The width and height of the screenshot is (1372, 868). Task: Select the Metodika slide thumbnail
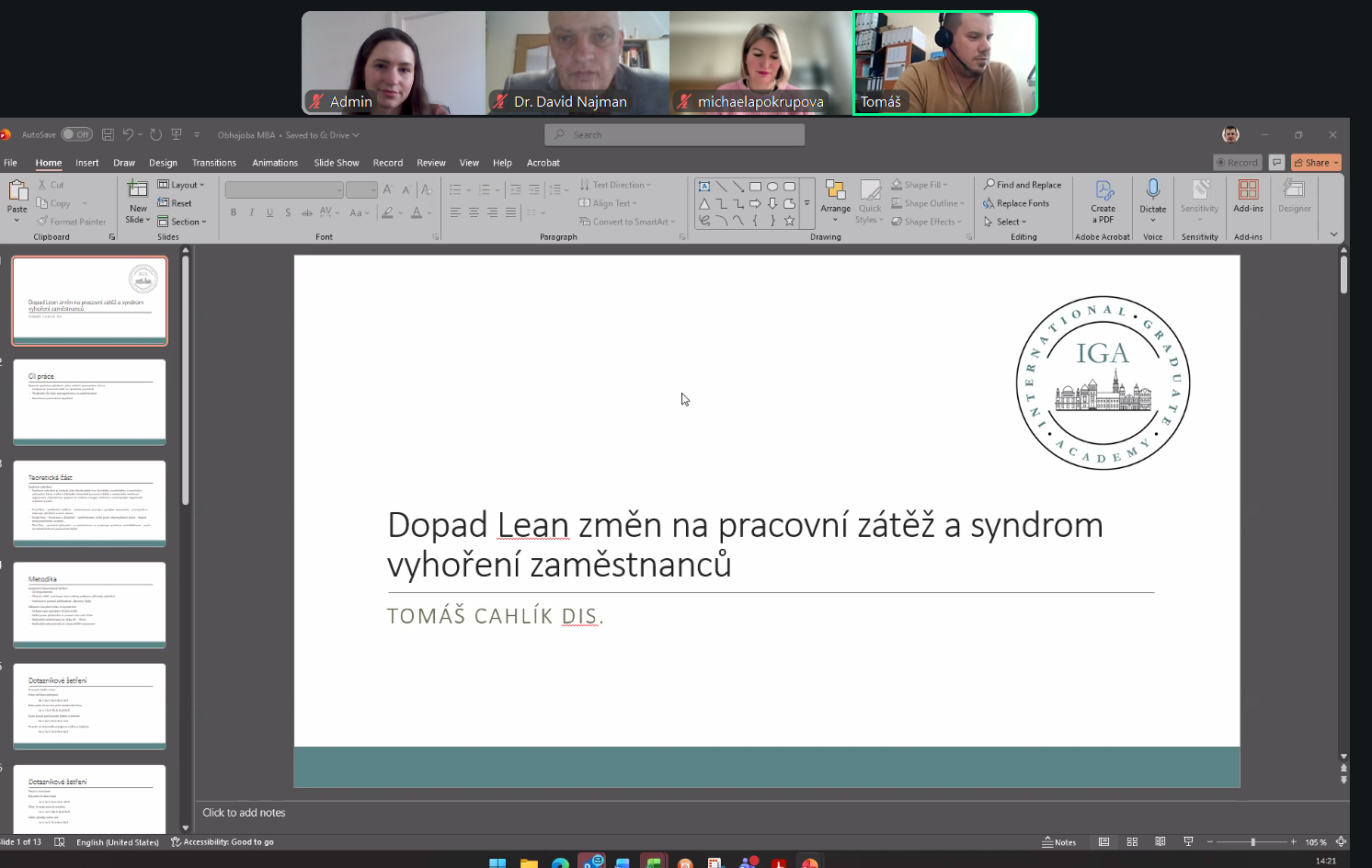89,604
